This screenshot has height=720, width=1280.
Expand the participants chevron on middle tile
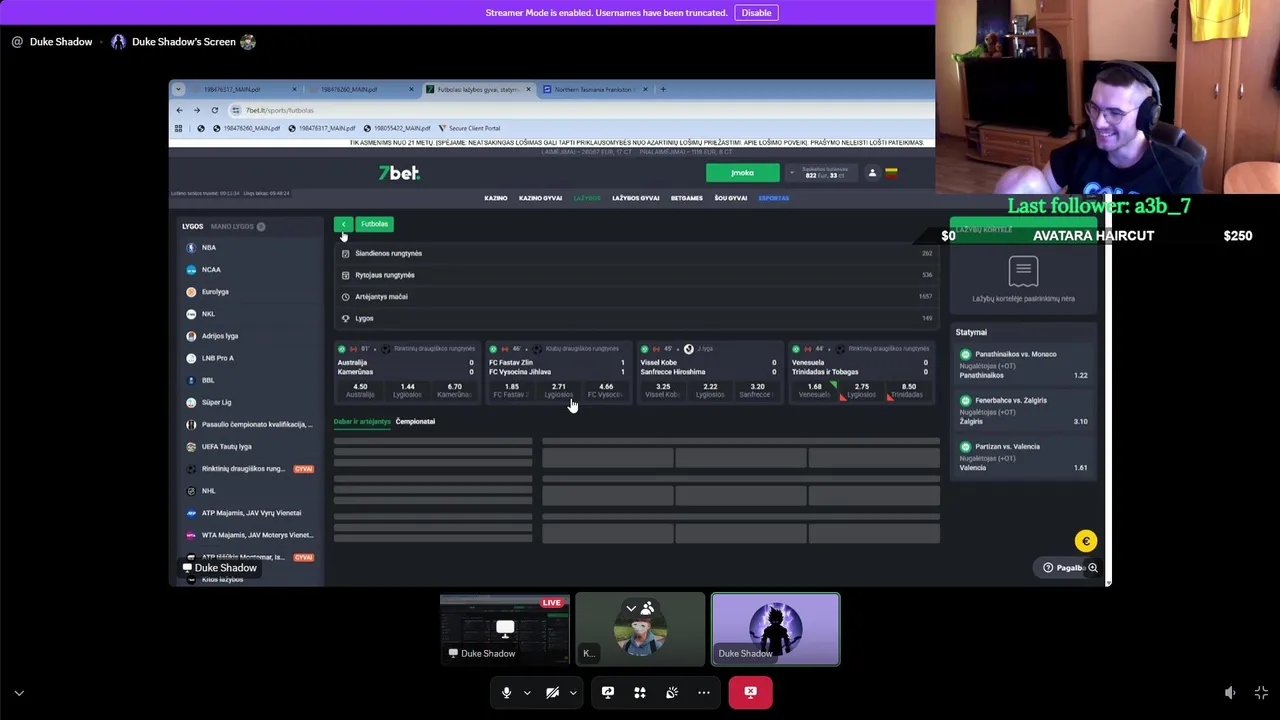pyautogui.click(x=631, y=608)
